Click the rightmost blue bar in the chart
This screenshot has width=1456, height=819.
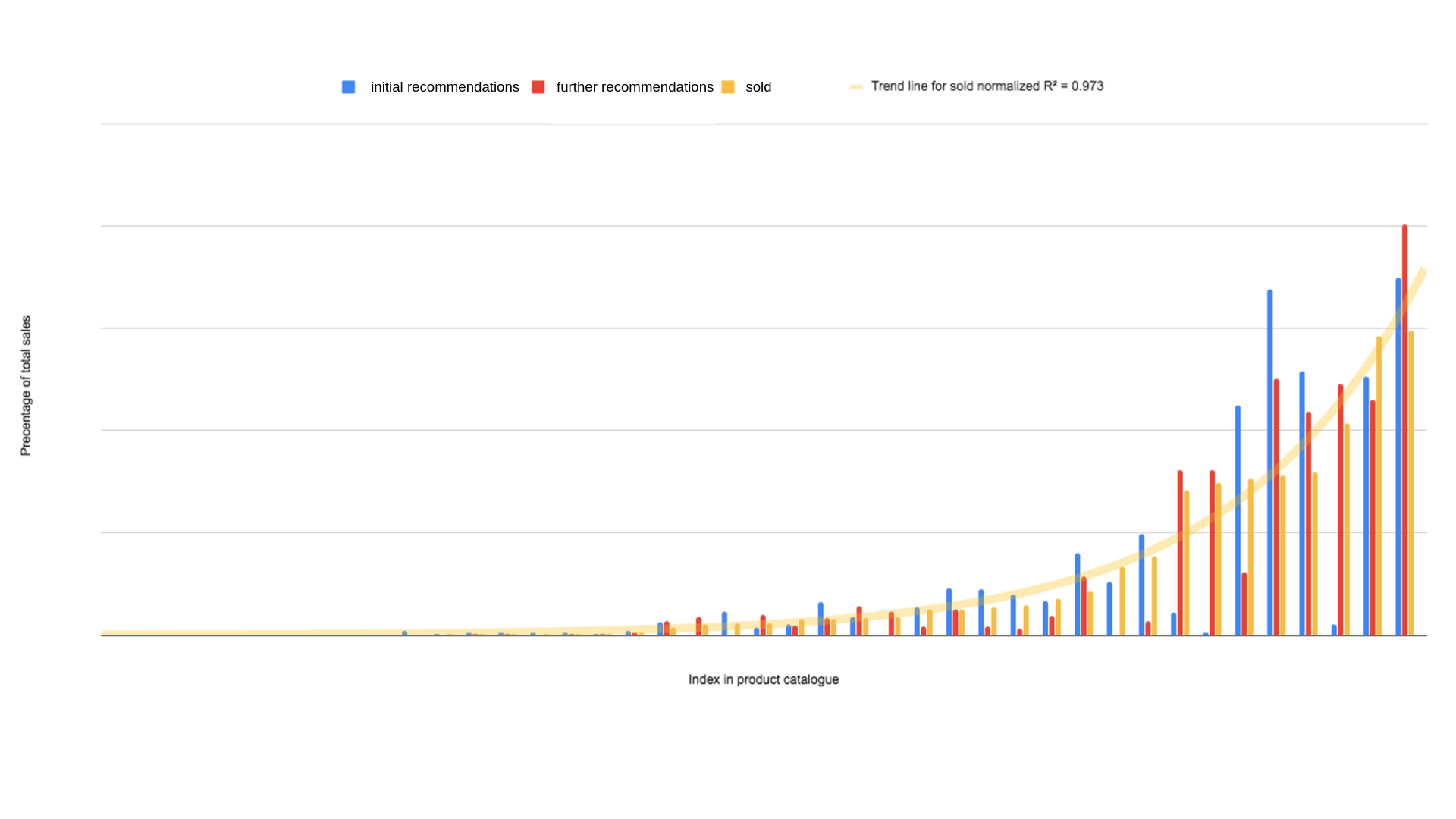click(x=1398, y=455)
